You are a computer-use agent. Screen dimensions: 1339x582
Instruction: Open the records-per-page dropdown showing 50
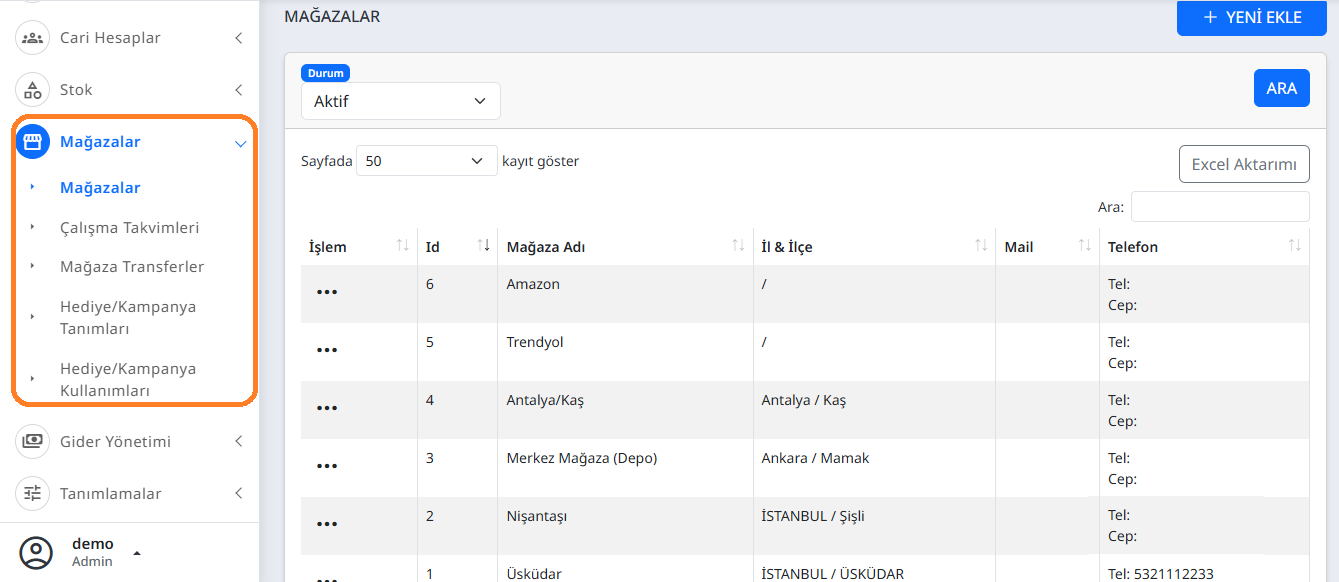tap(426, 161)
